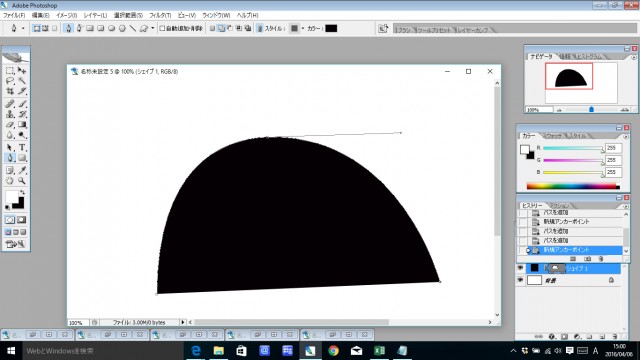The image size is (640, 360).
Task: Switch to the Actions tab
Action: 558,206
